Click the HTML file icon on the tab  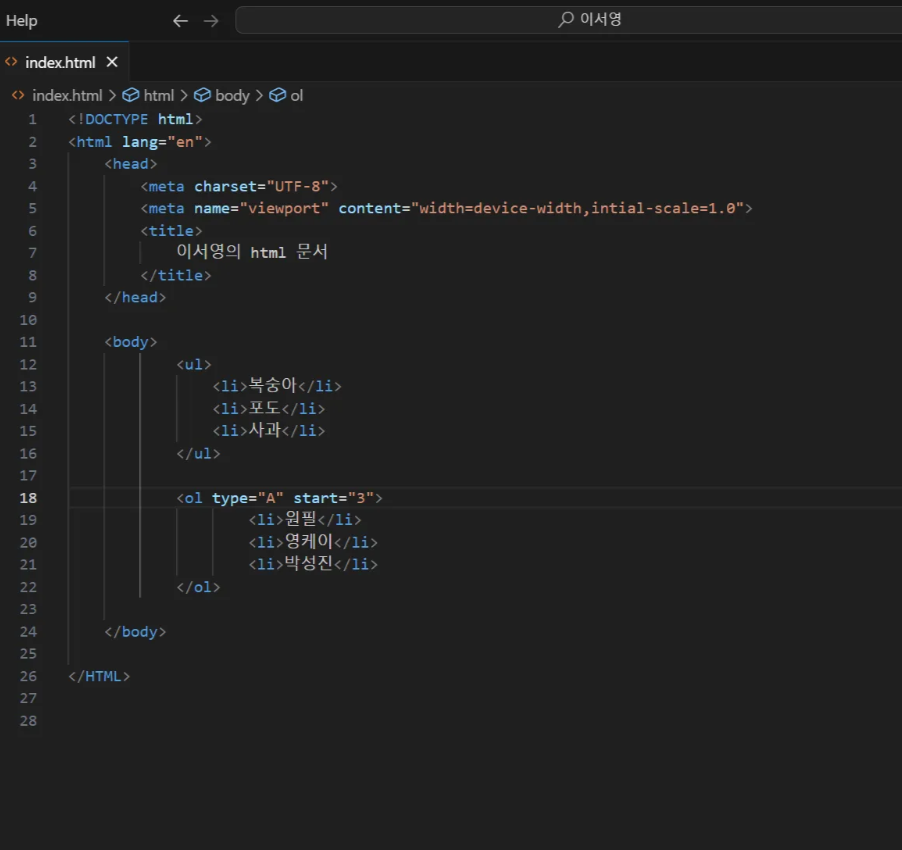12,62
